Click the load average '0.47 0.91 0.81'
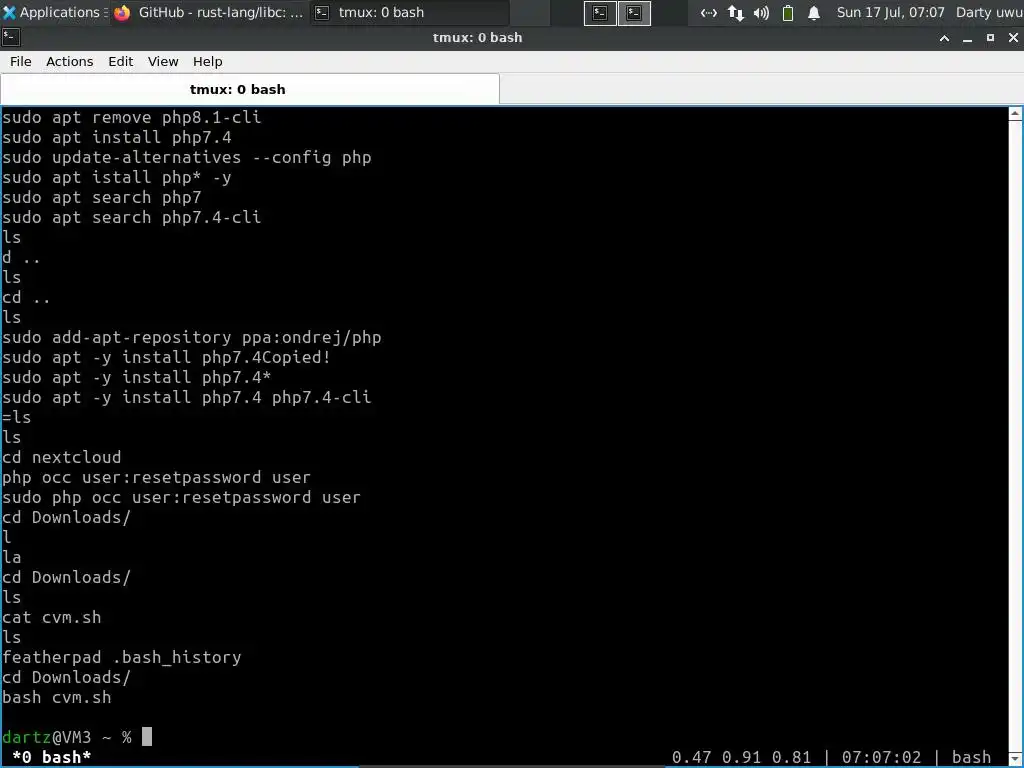Image resolution: width=1024 pixels, height=768 pixels. [x=741, y=757]
